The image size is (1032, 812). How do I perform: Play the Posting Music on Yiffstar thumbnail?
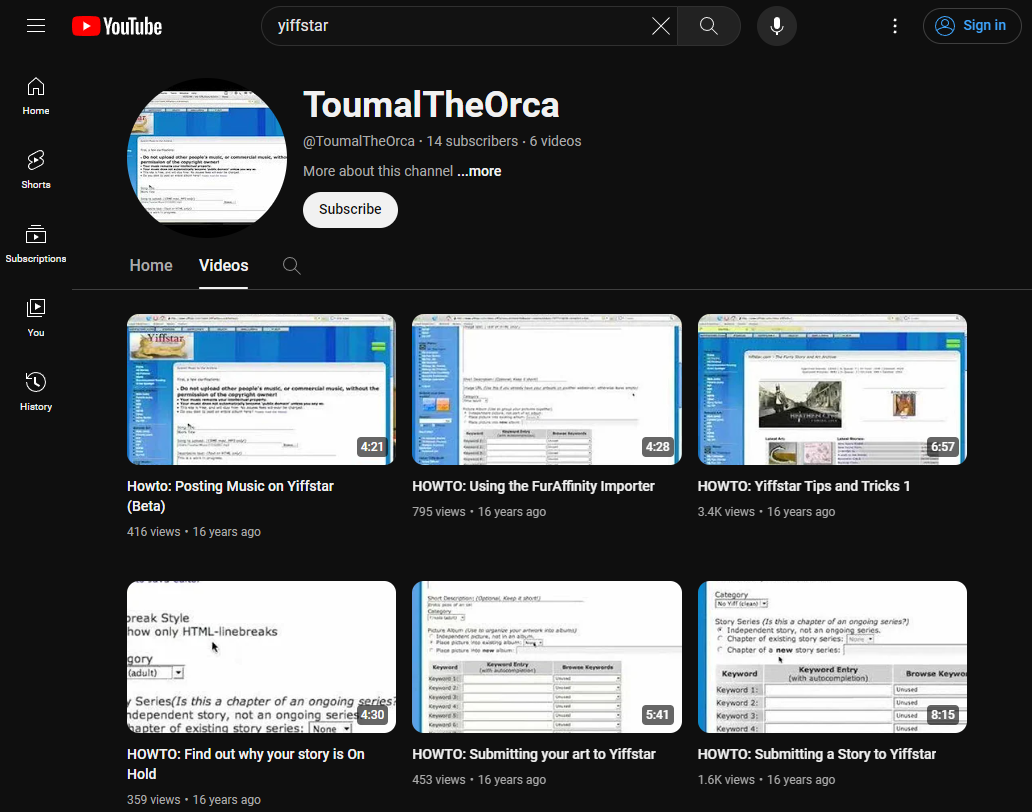click(x=261, y=390)
